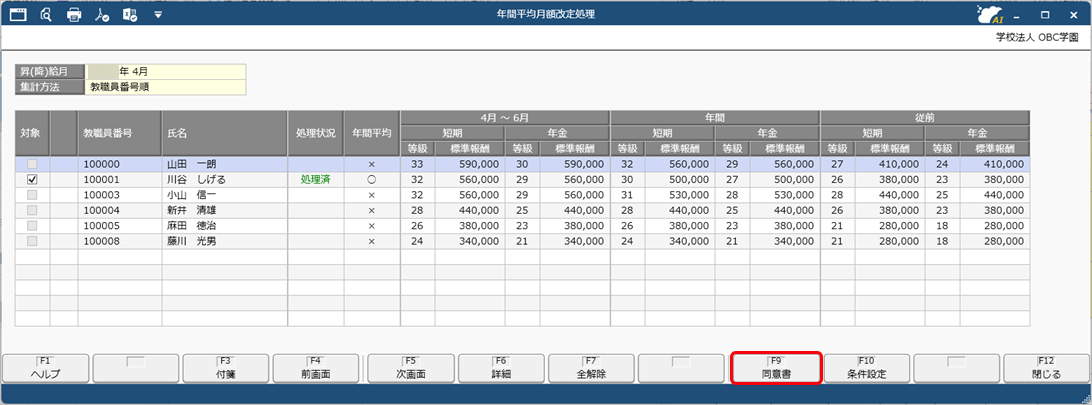Click the 年間平均 column header
This screenshot has width=1092, height=405.
[372, 133]
